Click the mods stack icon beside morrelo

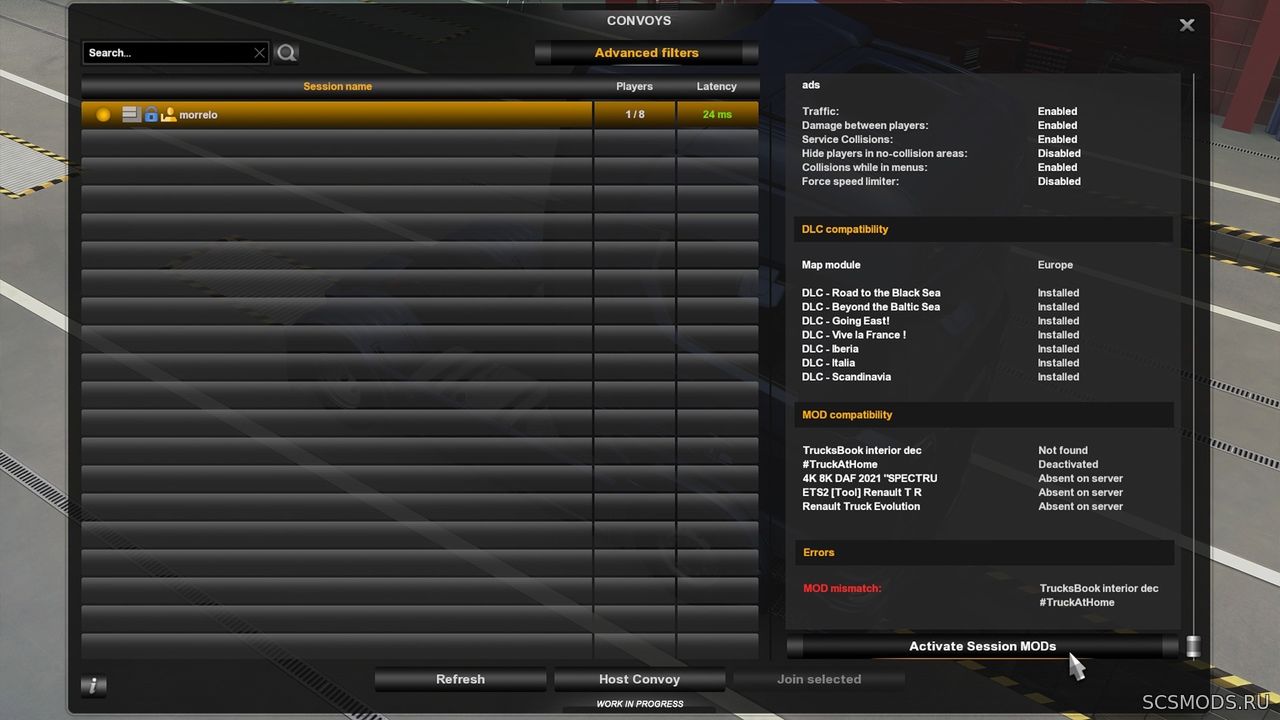[130, 114]
